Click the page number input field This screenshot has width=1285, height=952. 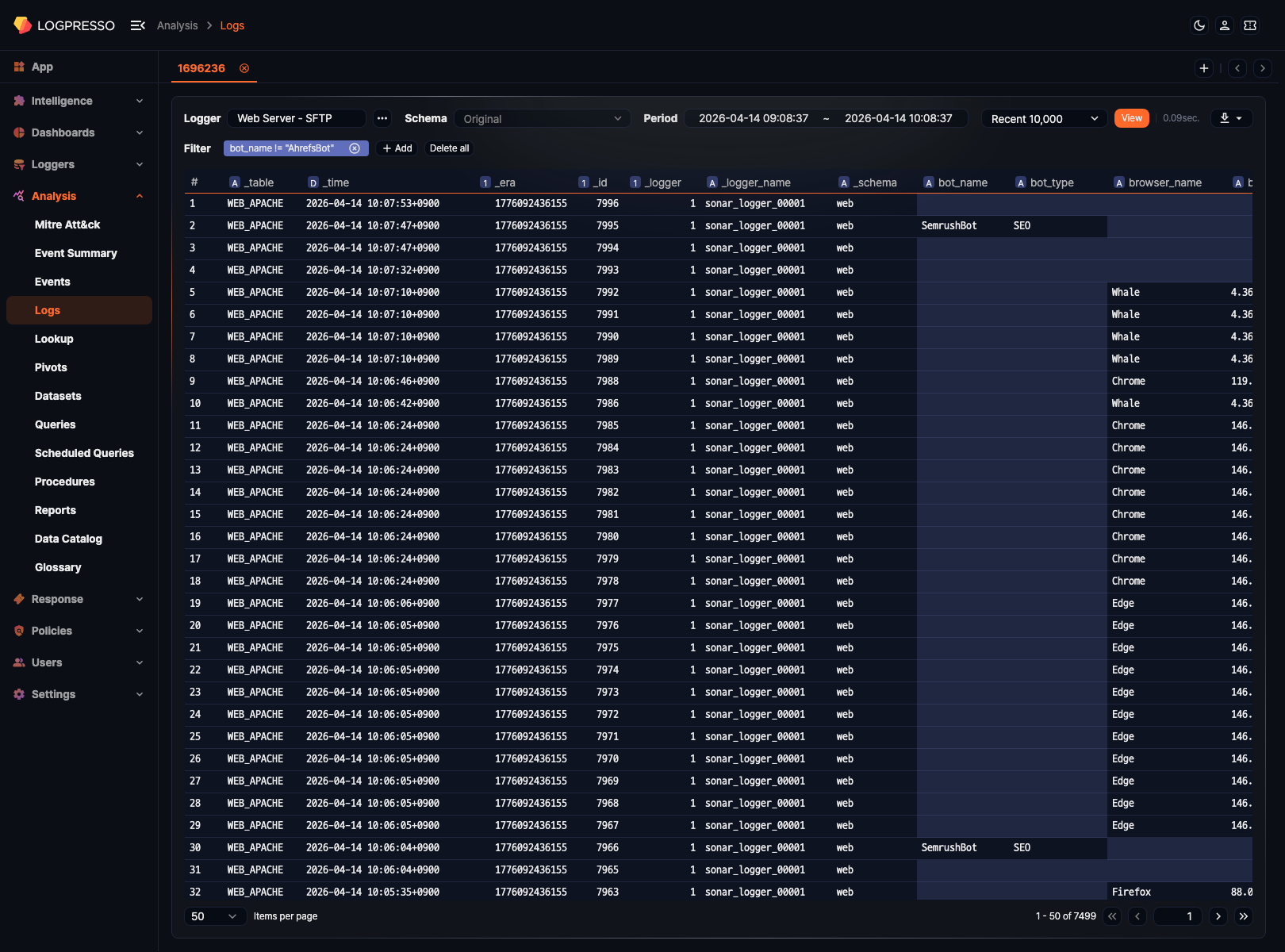1177,916
